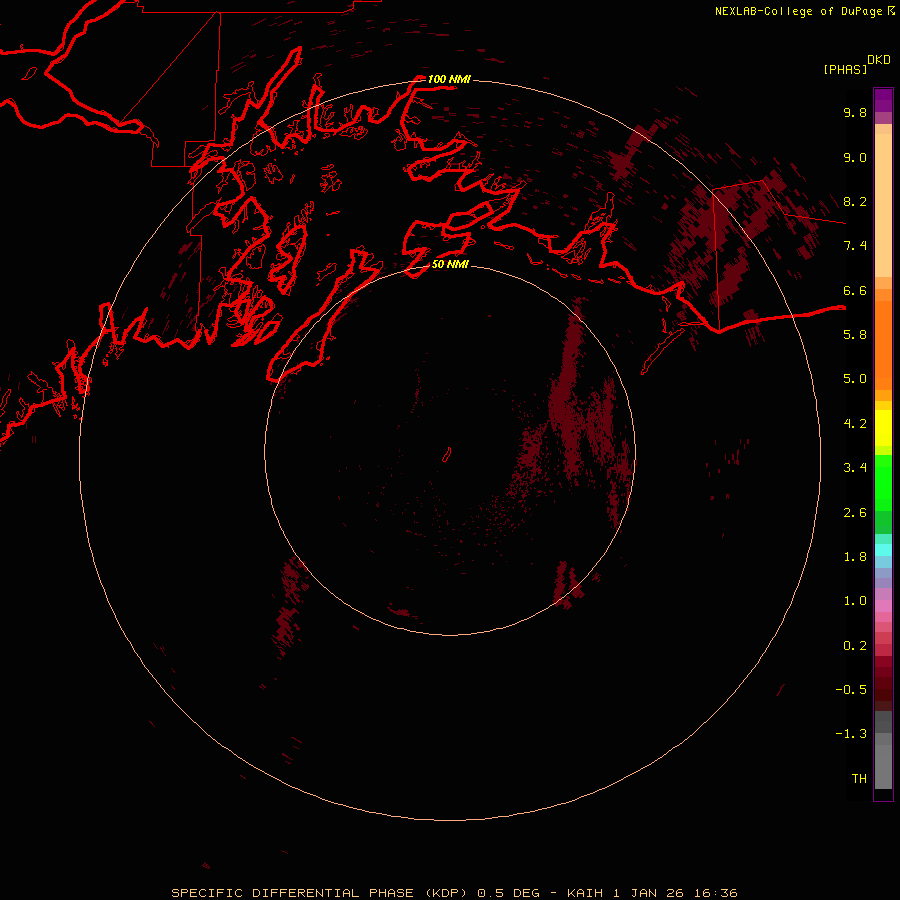Viewport: 900px width, 900px height.
Task: Click the 1.8 color scale value
Action: pyautogui.click(x=855, y=557)
